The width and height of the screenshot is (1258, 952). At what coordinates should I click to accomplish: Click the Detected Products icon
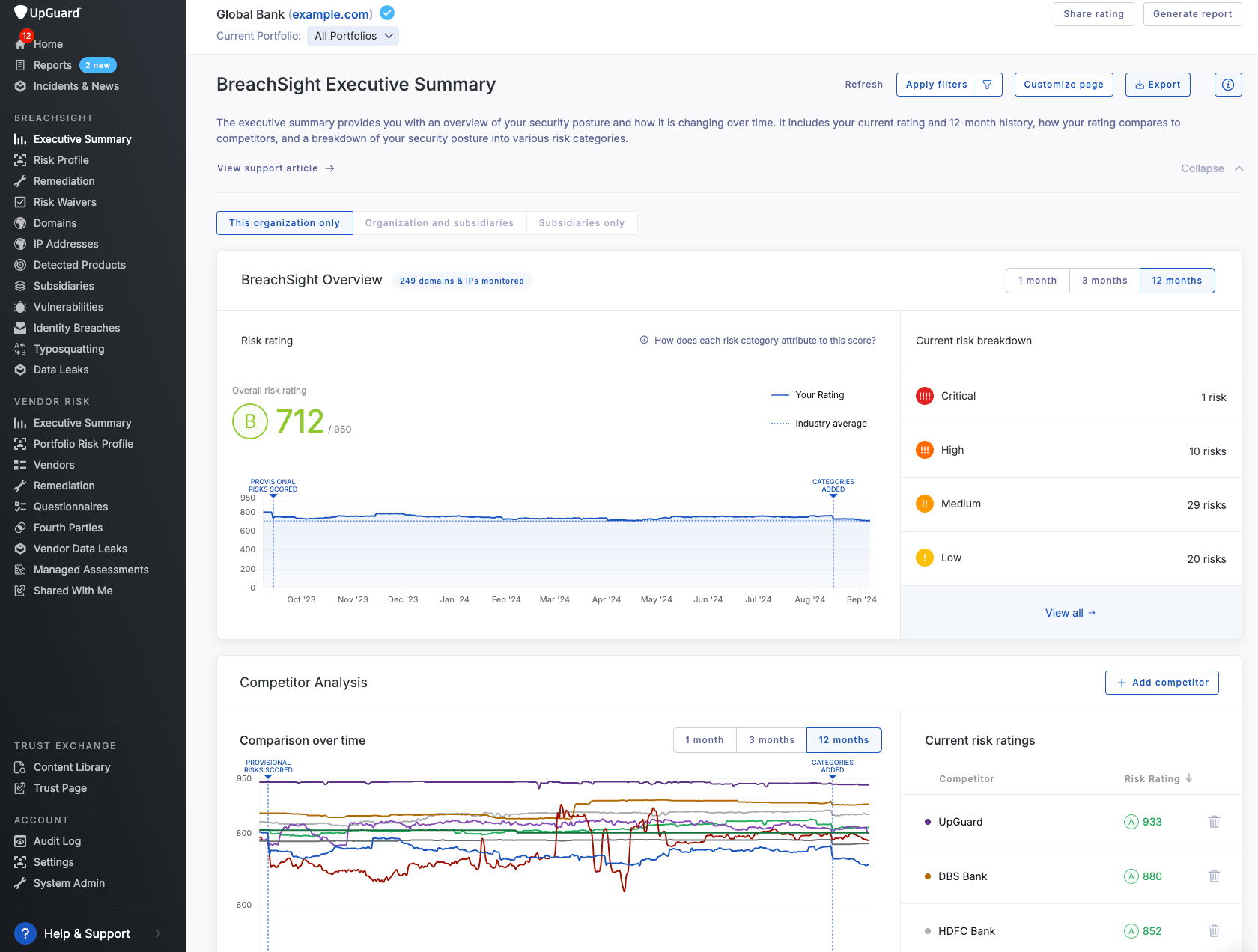tap(20, 265)
